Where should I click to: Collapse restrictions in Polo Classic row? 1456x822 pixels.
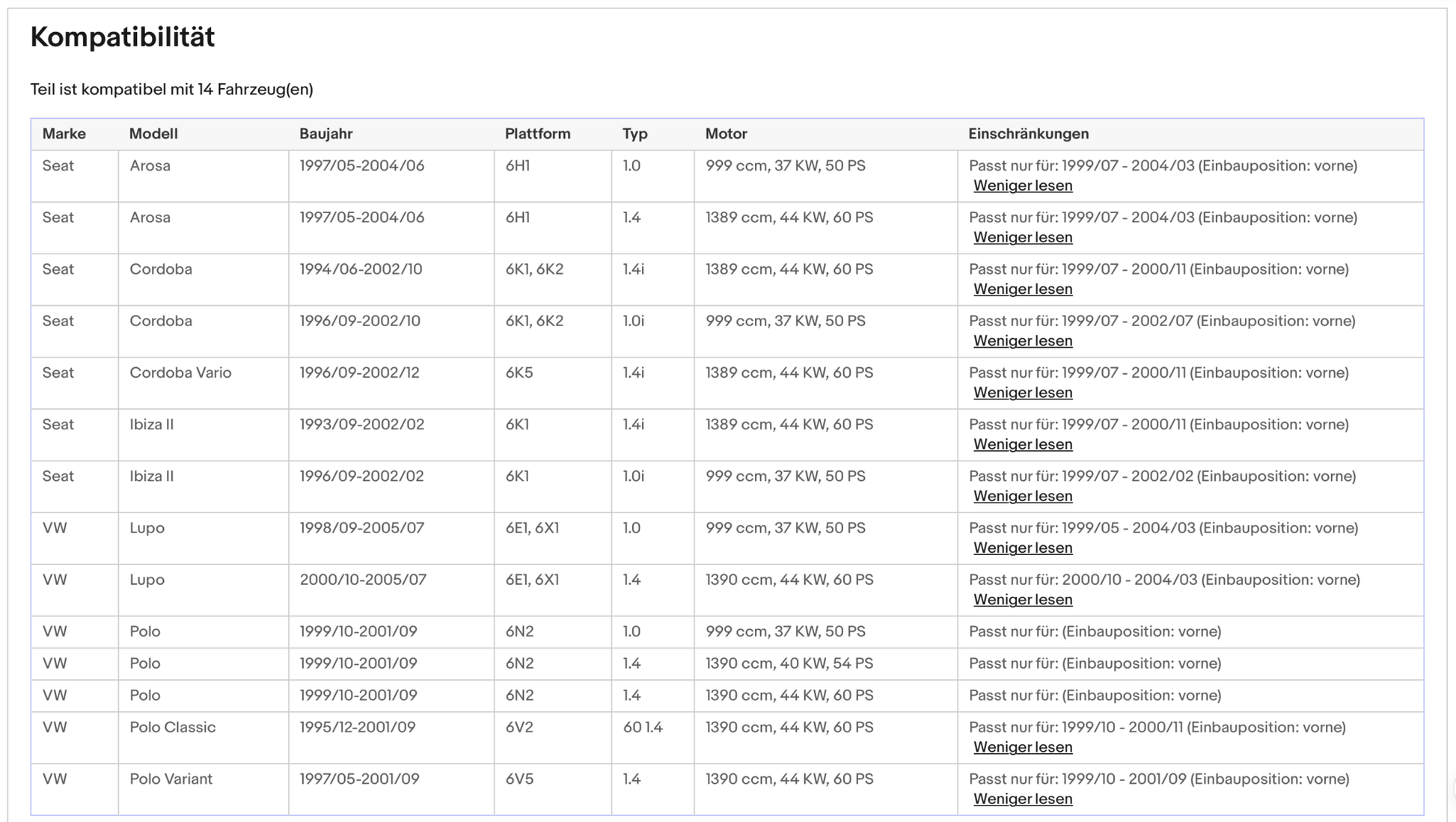coord(1022,747)
